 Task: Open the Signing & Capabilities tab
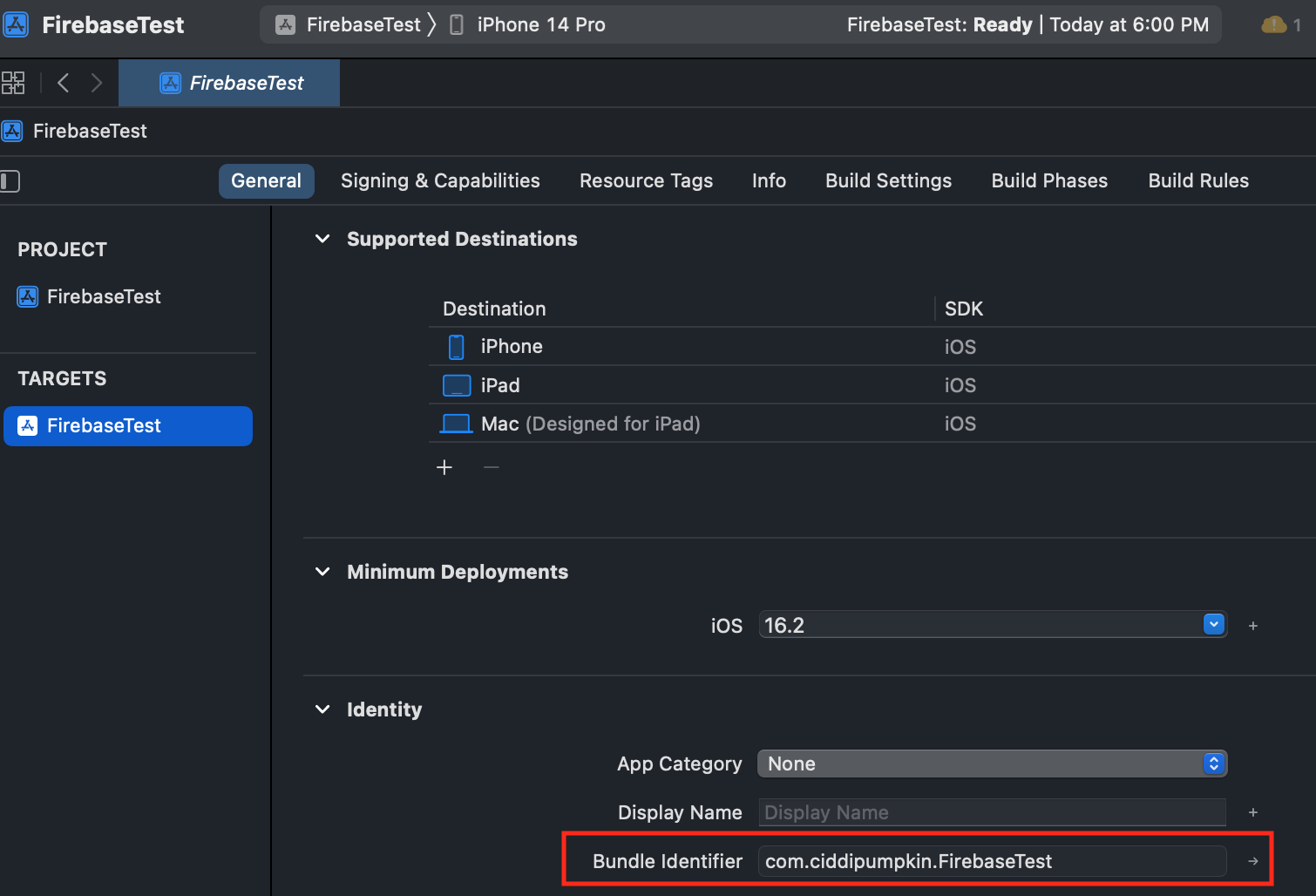(440, 180)
